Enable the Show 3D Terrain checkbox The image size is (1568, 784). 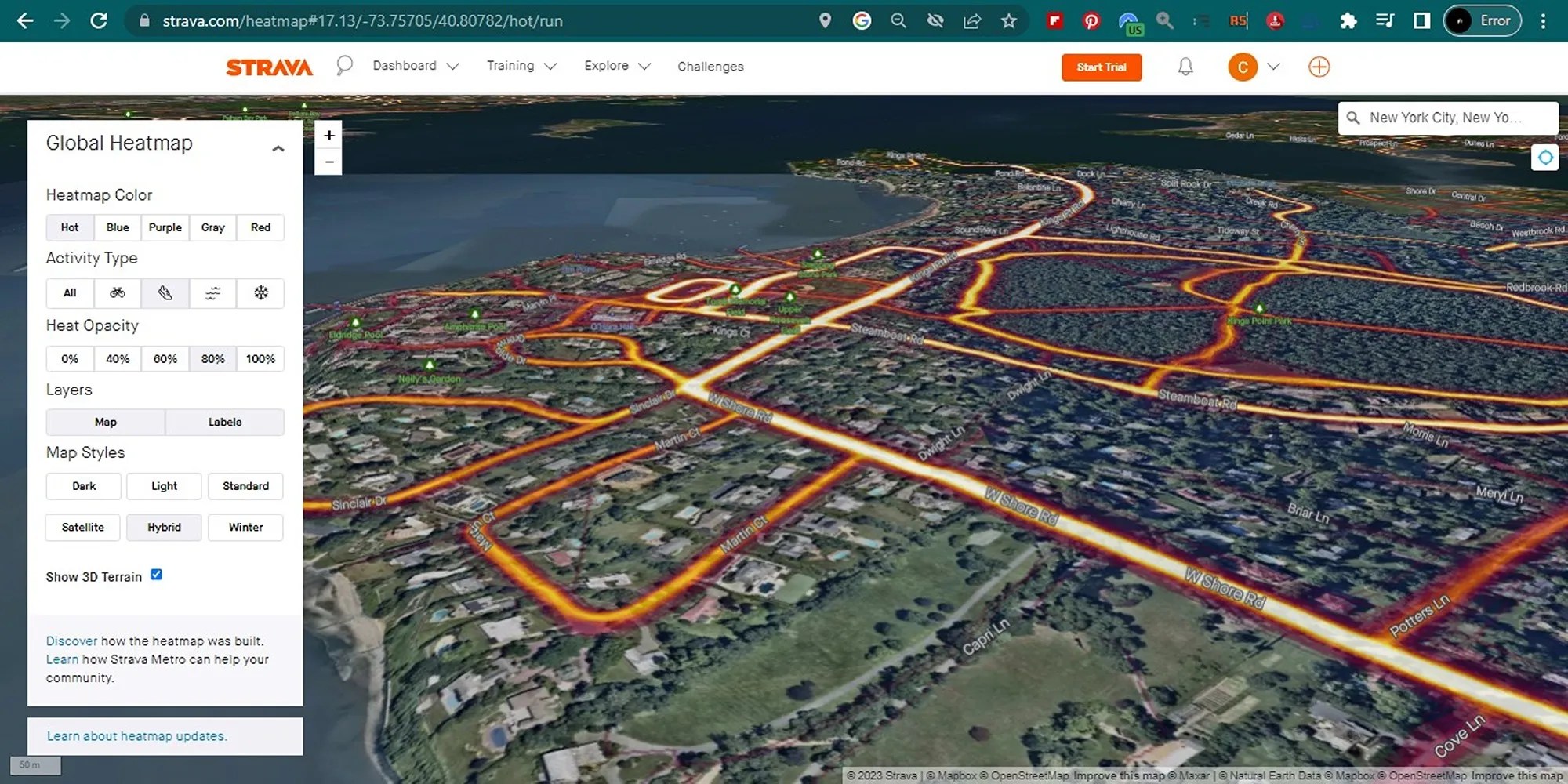[x=156, y=575]
